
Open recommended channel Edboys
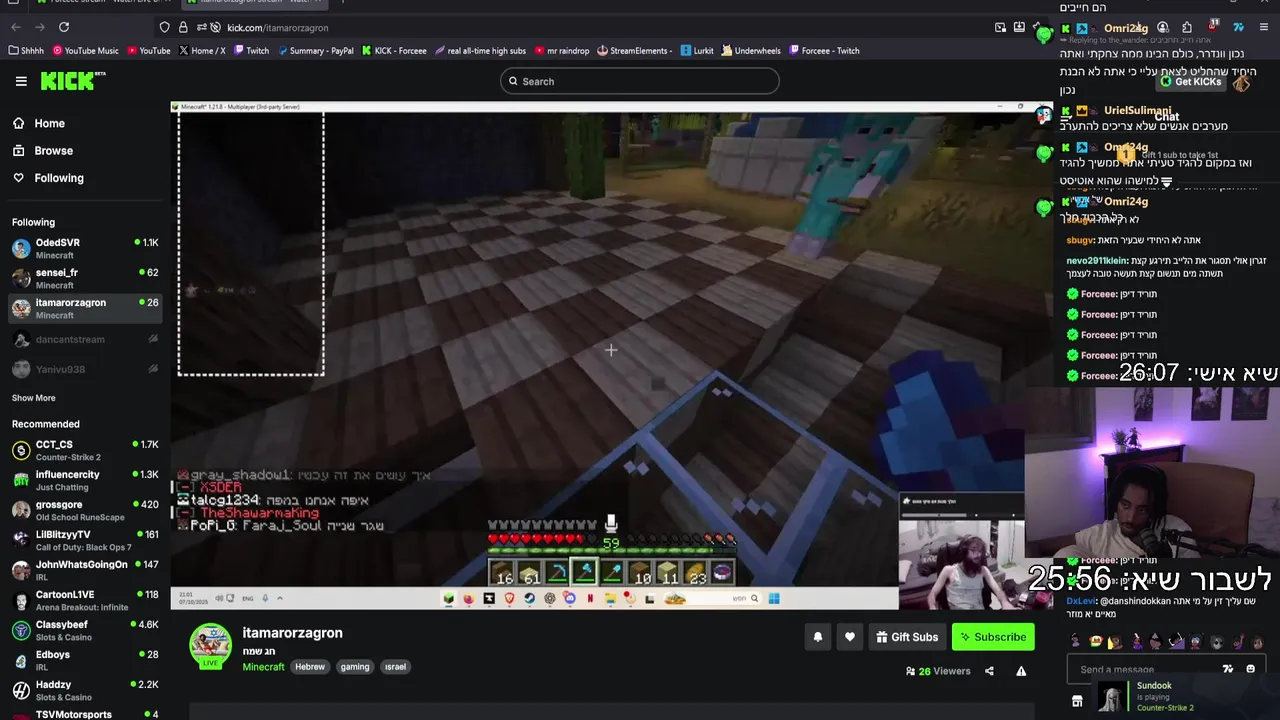pyautogui.click(x=85, y=660)
